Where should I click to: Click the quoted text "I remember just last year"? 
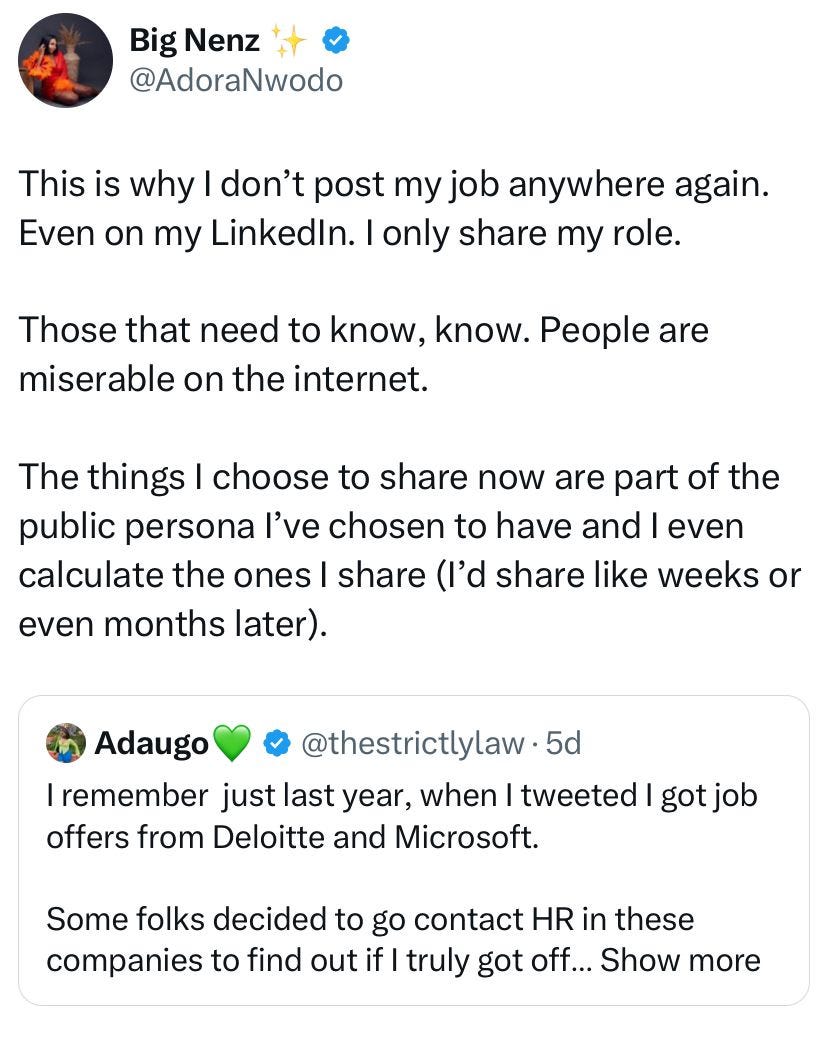(x=230, y=796)
